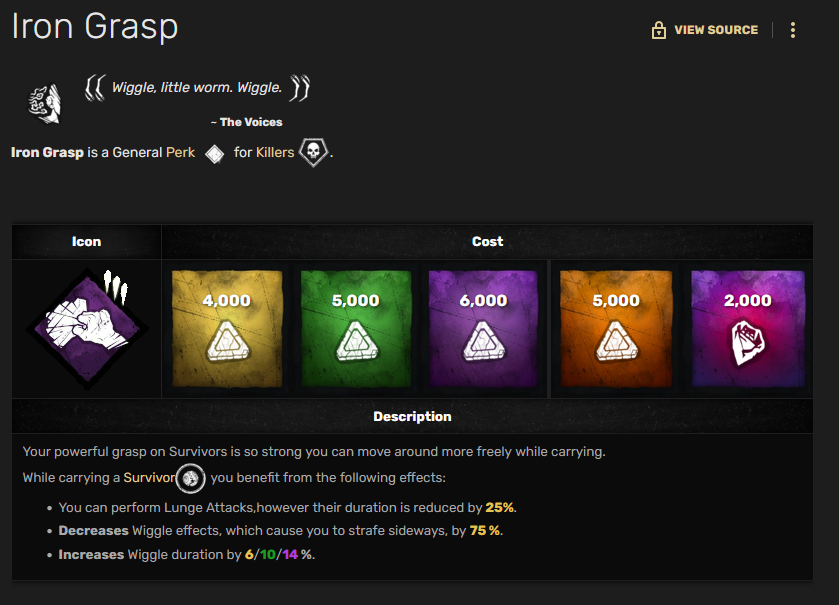
Task: Open the Killers link
Action: (275, 152)
